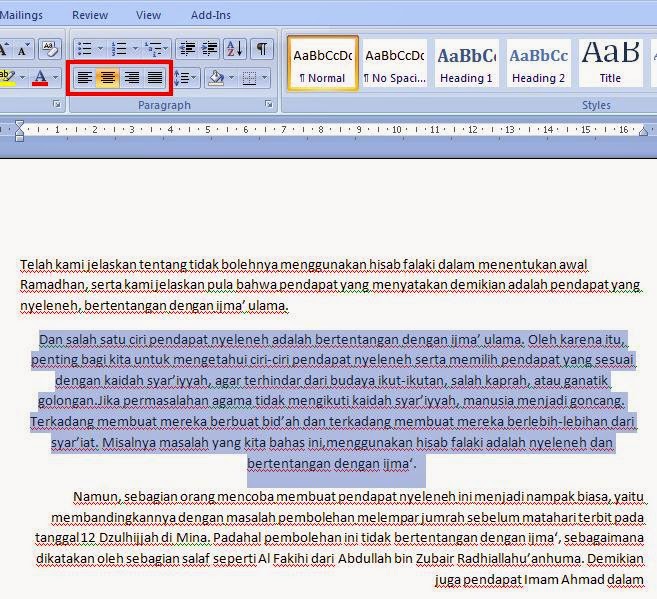Apply bullet list formatting

pyautogui.click(x=85, y=49)
